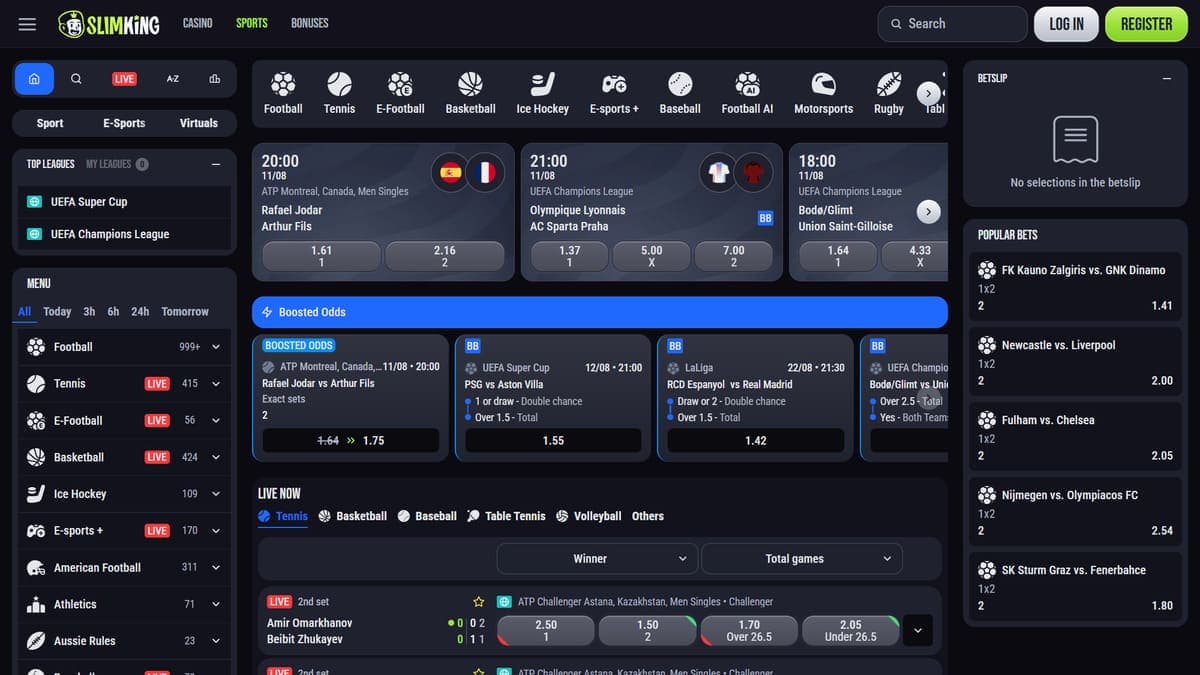
Task: Select Baseball in top sports carousel
Action: (680, 93)
